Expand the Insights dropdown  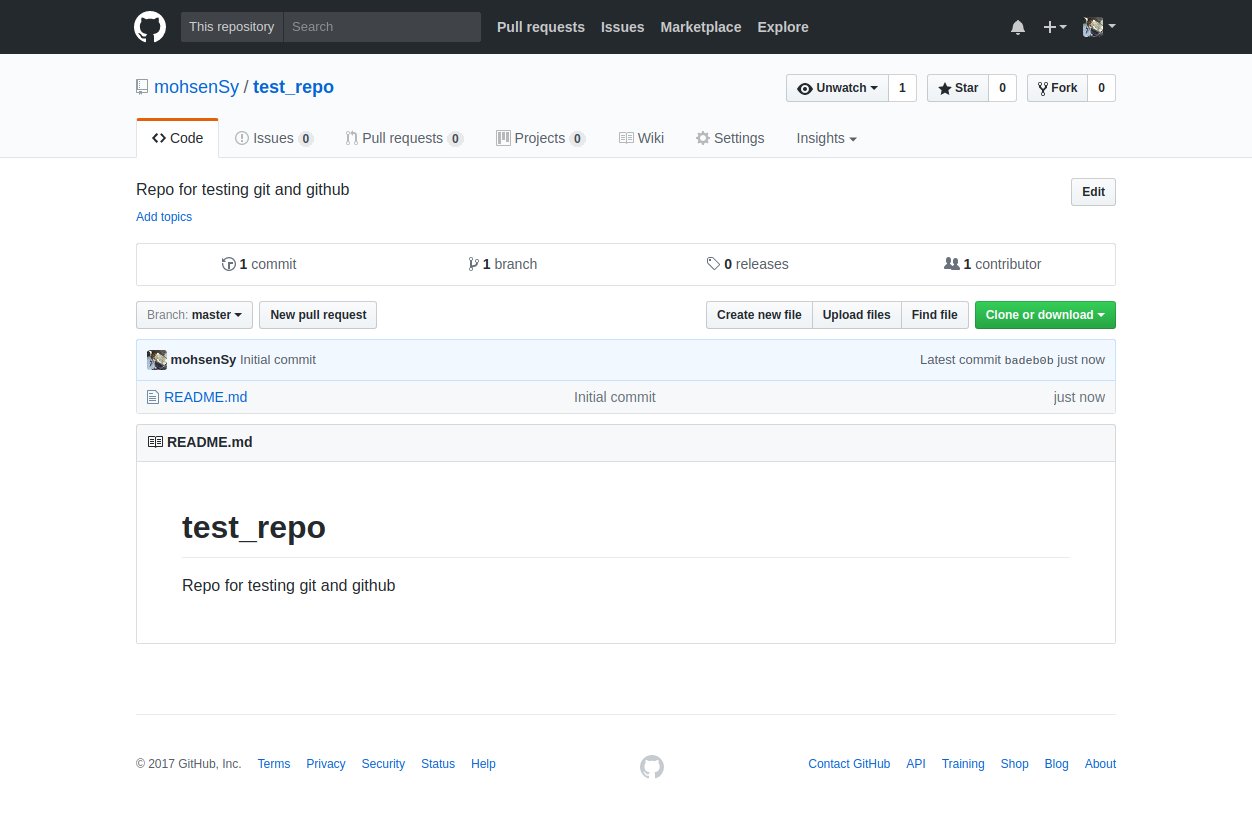(x=827, y=138)
